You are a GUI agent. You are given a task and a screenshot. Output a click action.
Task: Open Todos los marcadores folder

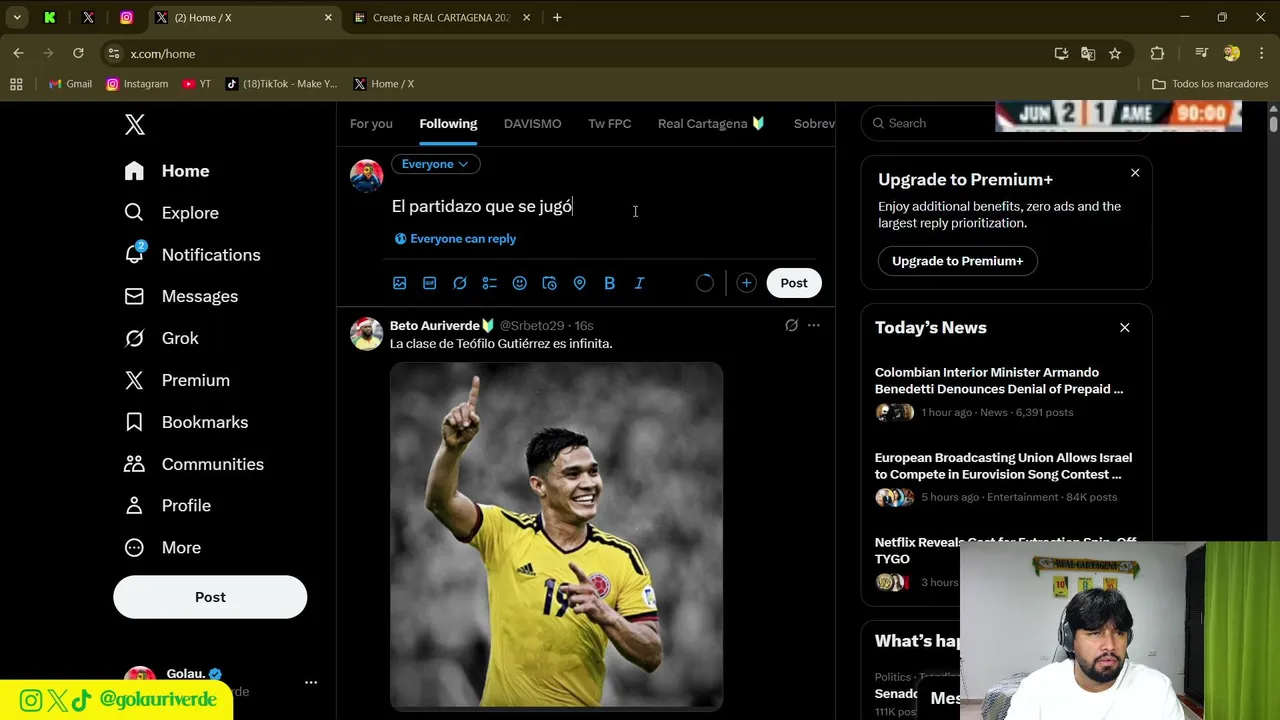(1210, 84)
